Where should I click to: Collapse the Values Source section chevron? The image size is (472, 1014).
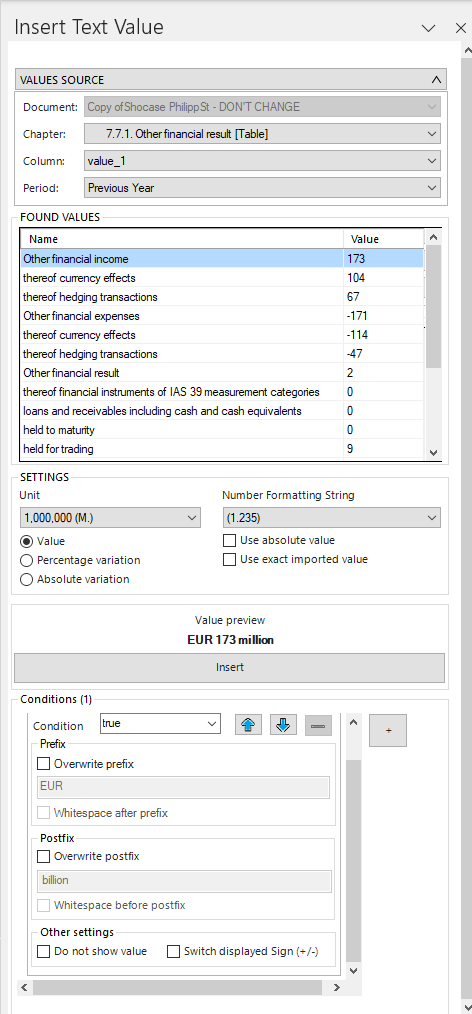(436, 80)
